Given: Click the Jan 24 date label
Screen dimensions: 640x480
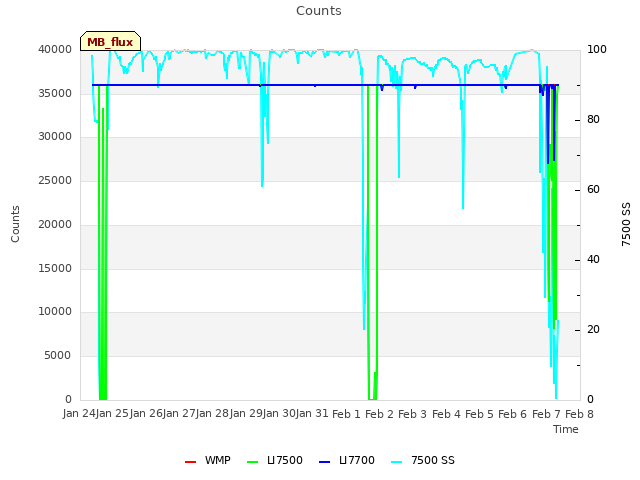Looking at the screenshot, I should (79, 414).
